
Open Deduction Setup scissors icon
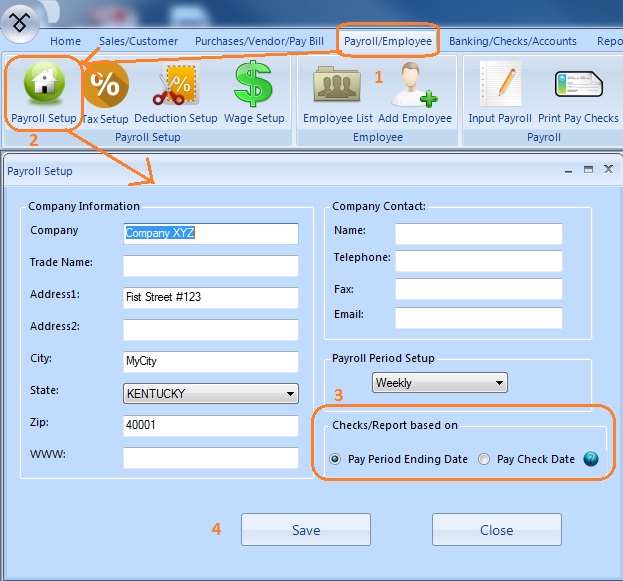click(176, 84)
